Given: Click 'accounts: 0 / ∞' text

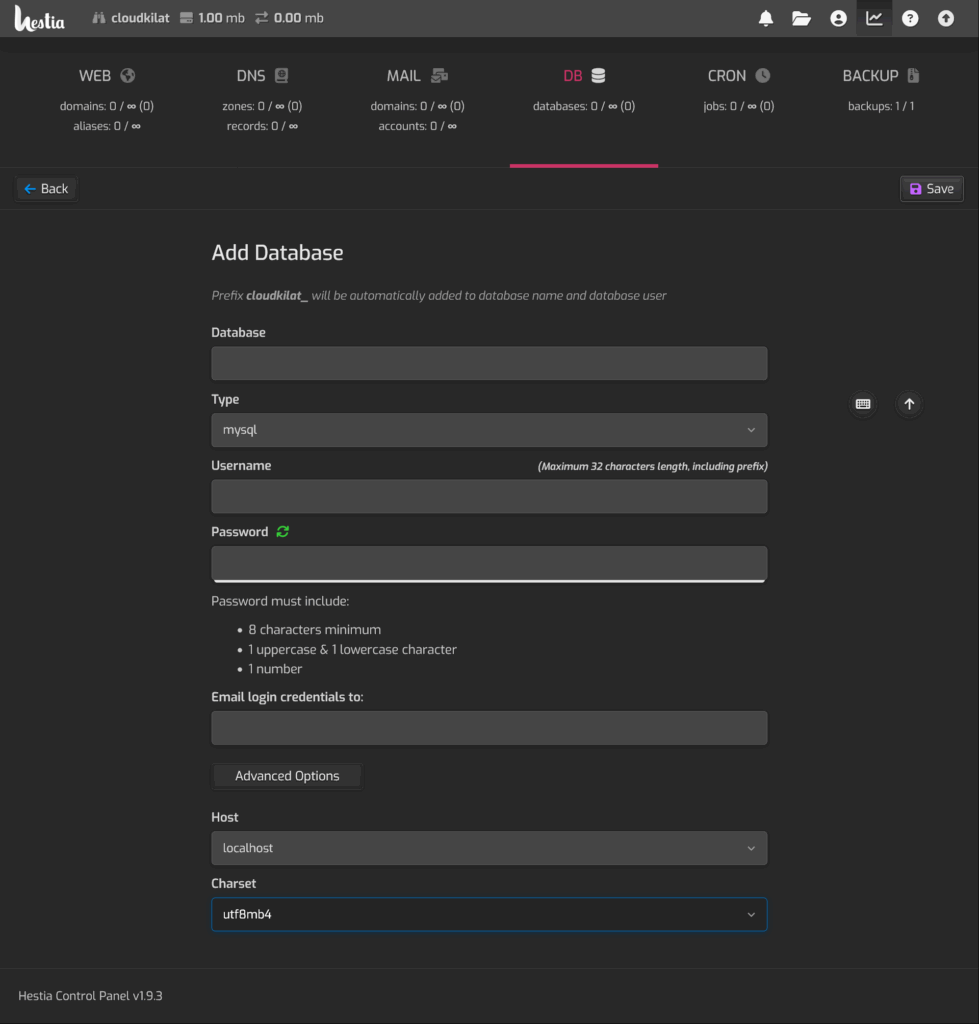Looking at the screenshot, I should click(x=417, y=126).
